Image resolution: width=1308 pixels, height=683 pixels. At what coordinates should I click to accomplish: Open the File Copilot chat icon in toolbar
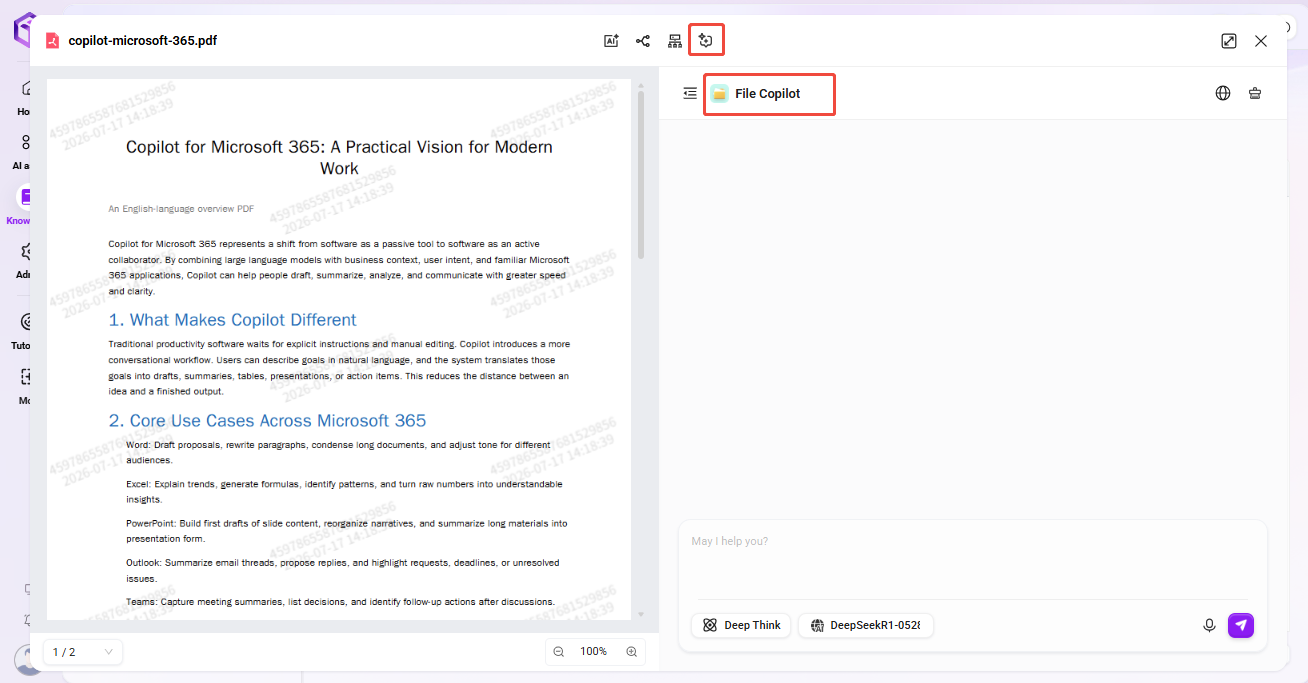(x=706, y=41)
